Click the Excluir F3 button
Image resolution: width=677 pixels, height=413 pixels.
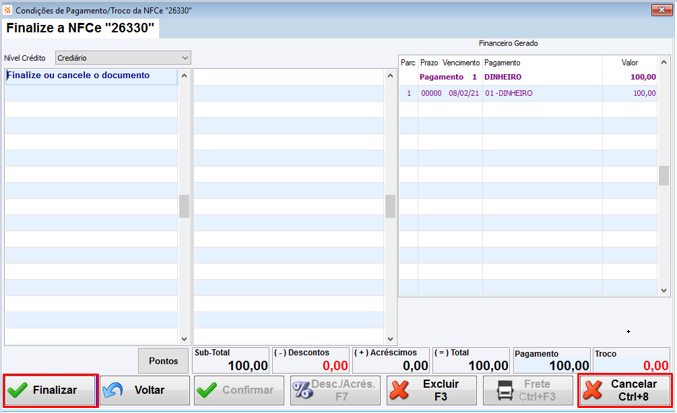click(431, 390)
